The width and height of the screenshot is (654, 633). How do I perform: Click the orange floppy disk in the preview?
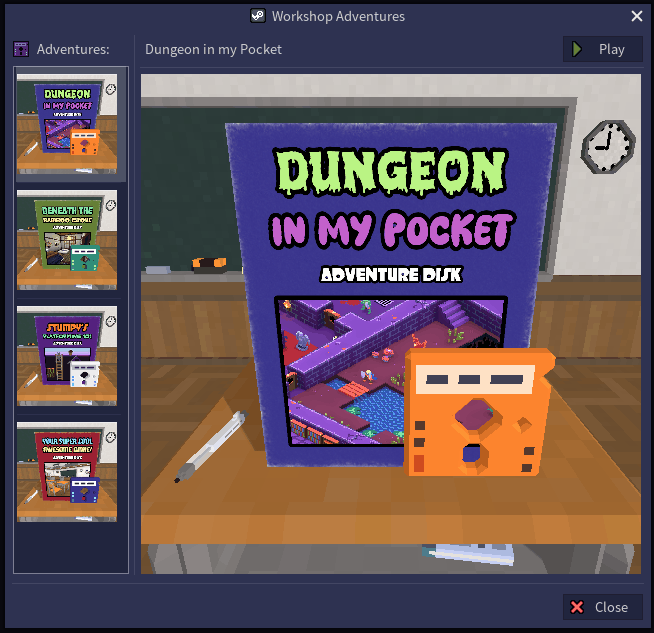click(x=477, y=412)
